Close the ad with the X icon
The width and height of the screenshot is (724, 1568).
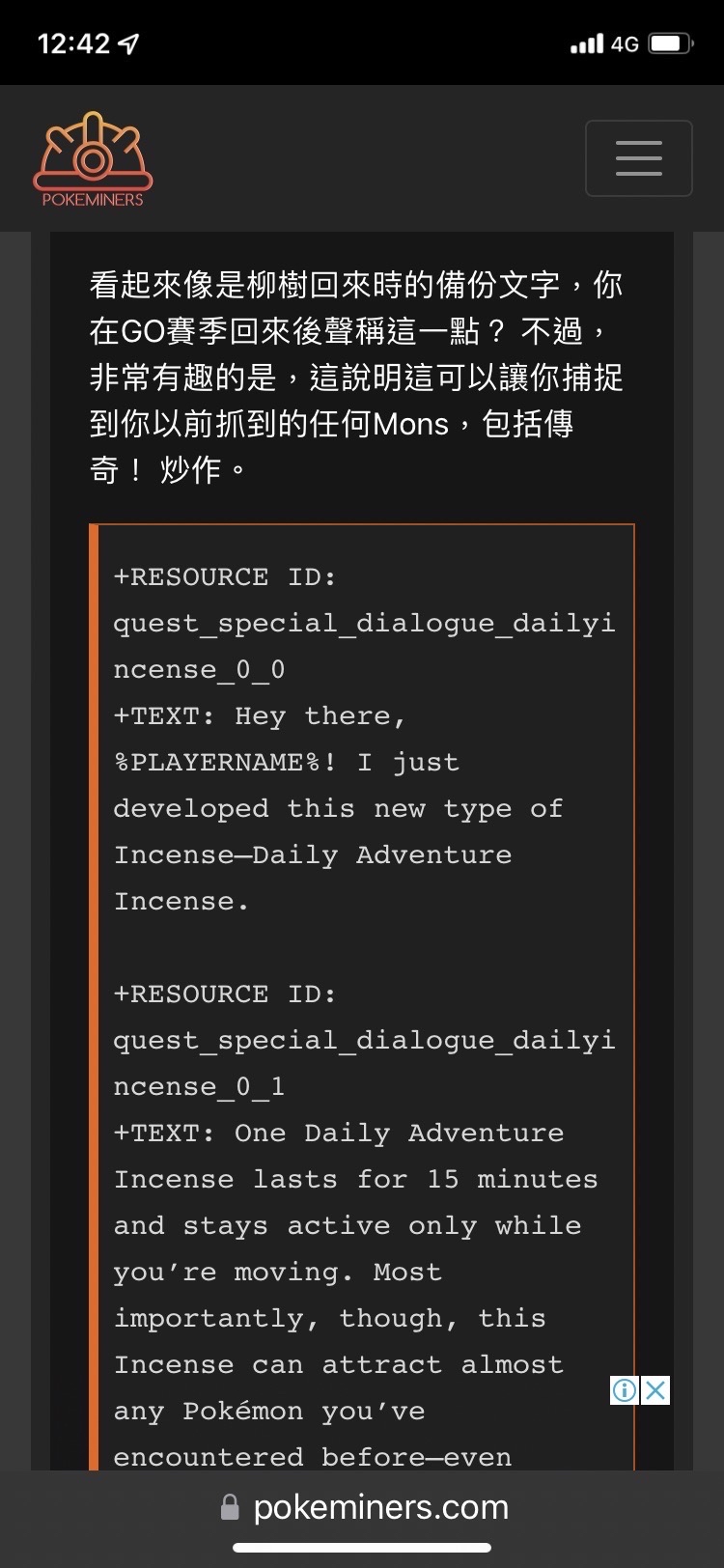click(x=654, y=1390)
